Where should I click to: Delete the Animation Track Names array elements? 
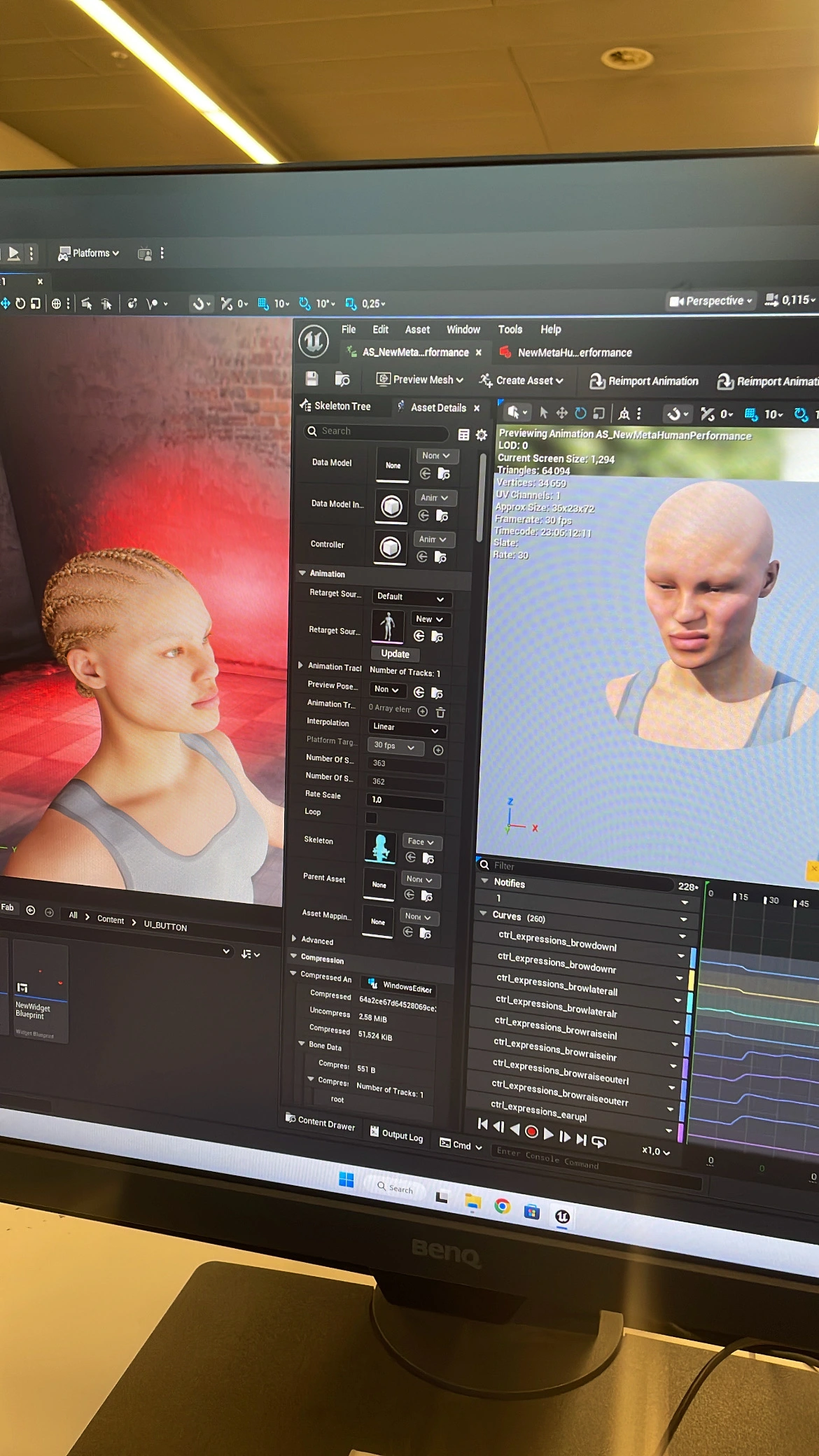coord(440,713)
